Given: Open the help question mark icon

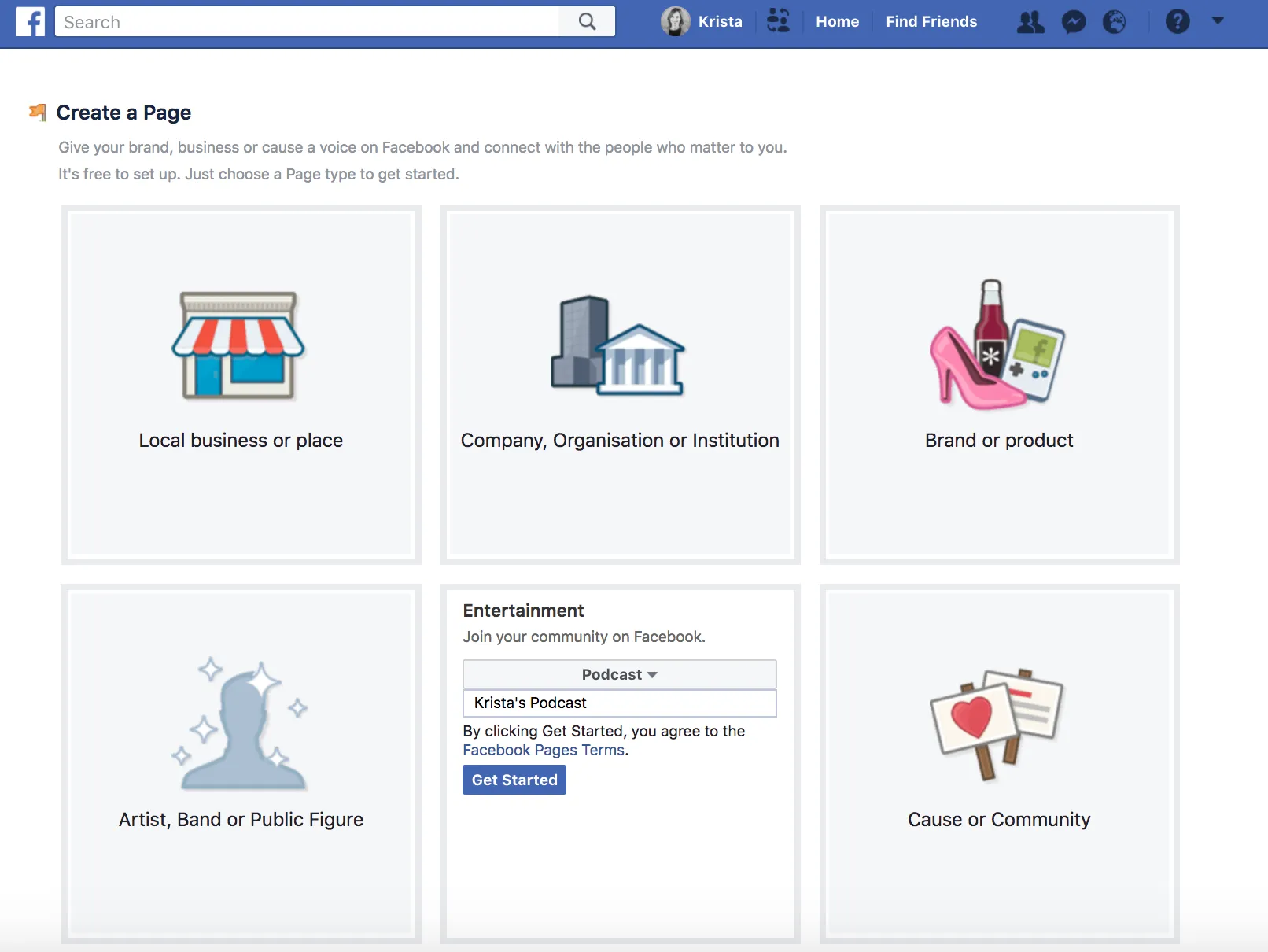Looking at the screenshot, I should (1177, 22).
